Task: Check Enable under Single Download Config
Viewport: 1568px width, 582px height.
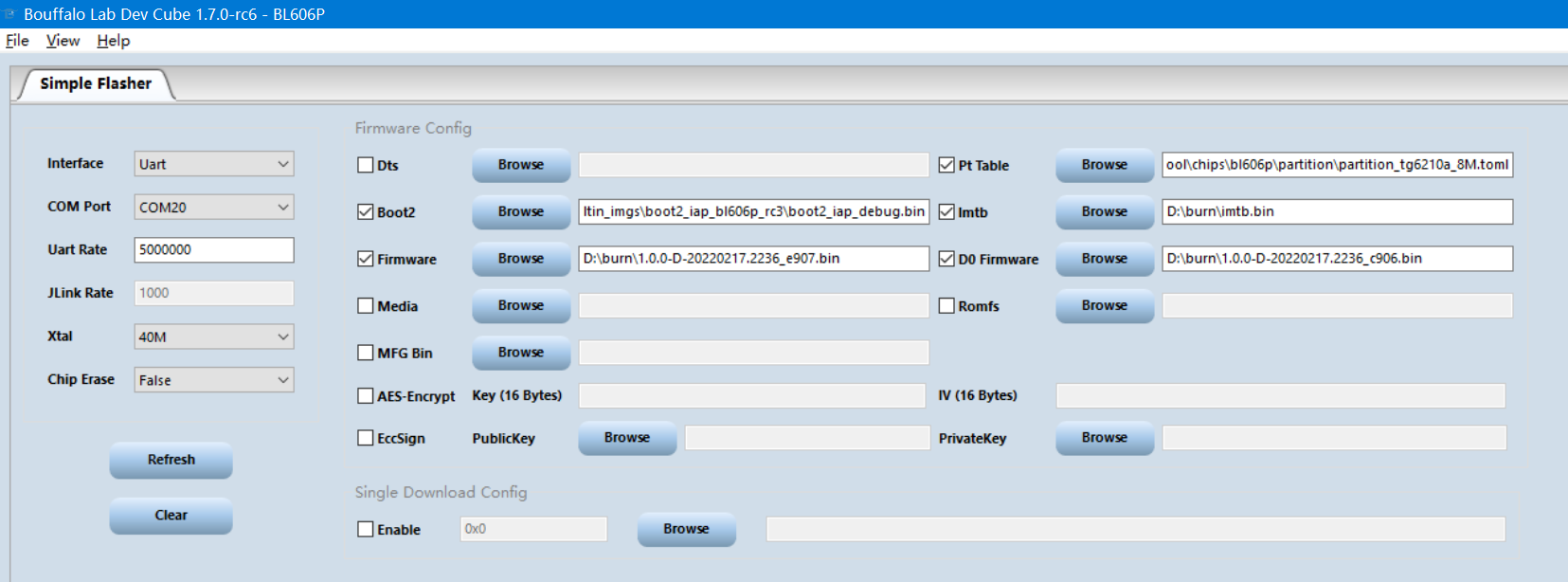Action: coord(365,530)
